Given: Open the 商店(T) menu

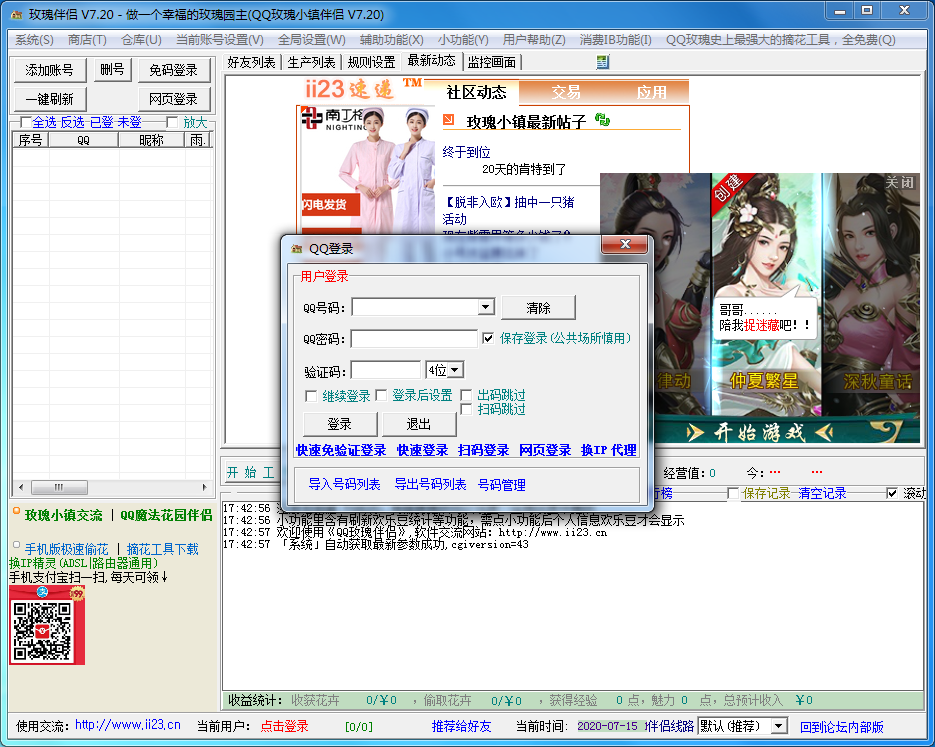Looking at the screenshot, I should tap(87, 40).
